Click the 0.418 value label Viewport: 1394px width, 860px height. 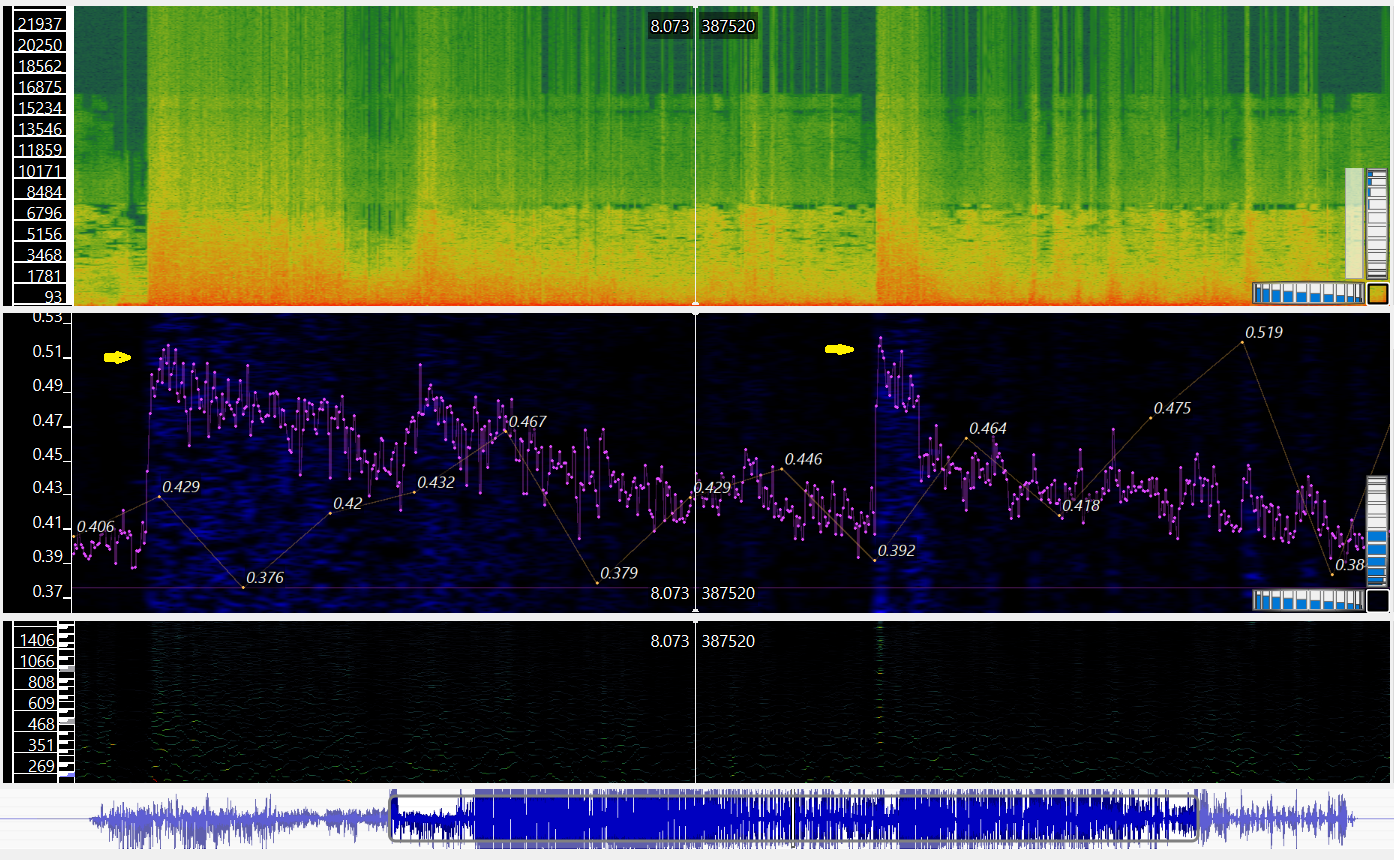point(1081,505)
